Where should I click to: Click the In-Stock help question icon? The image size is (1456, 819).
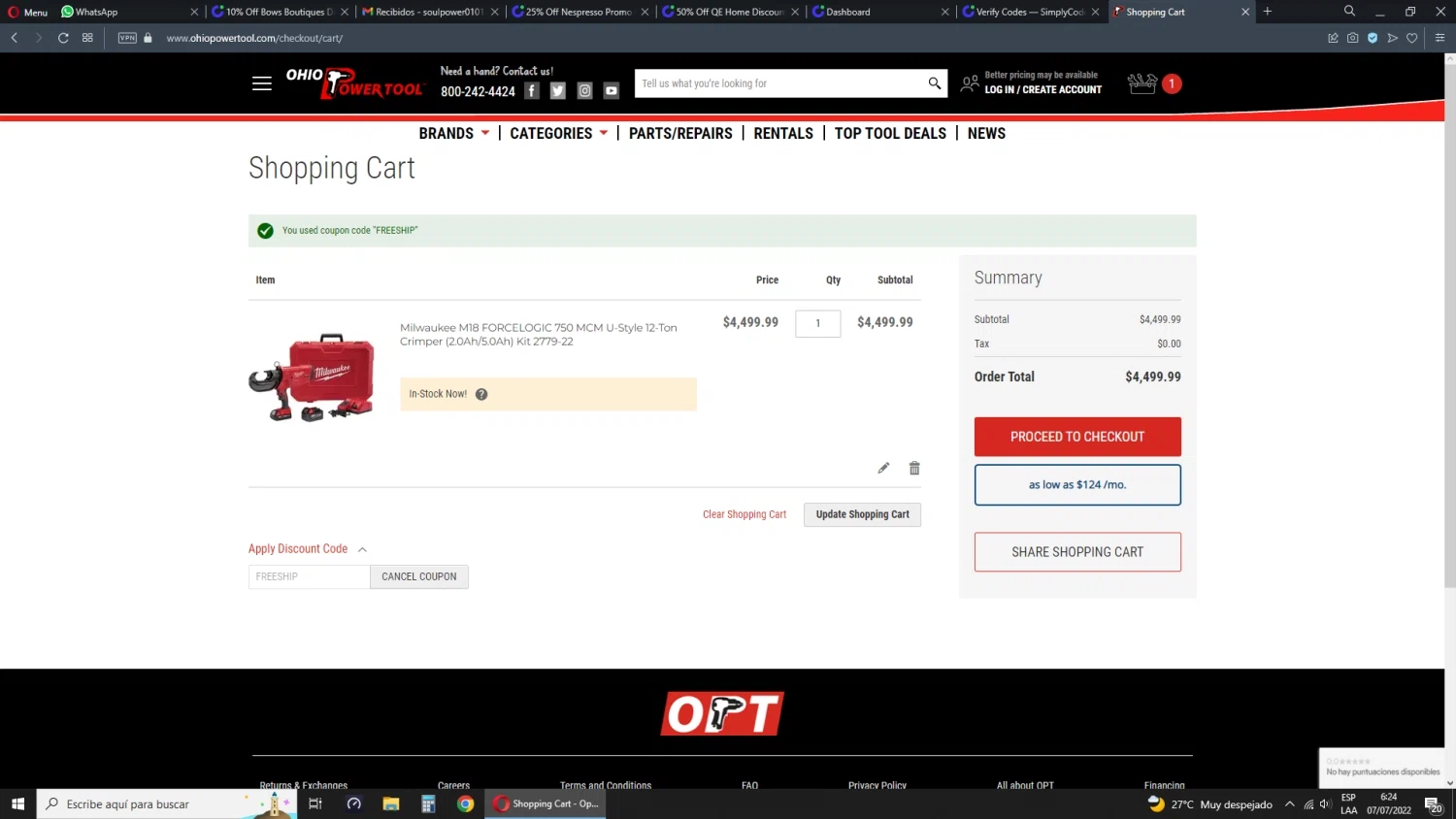coord(481,394)
